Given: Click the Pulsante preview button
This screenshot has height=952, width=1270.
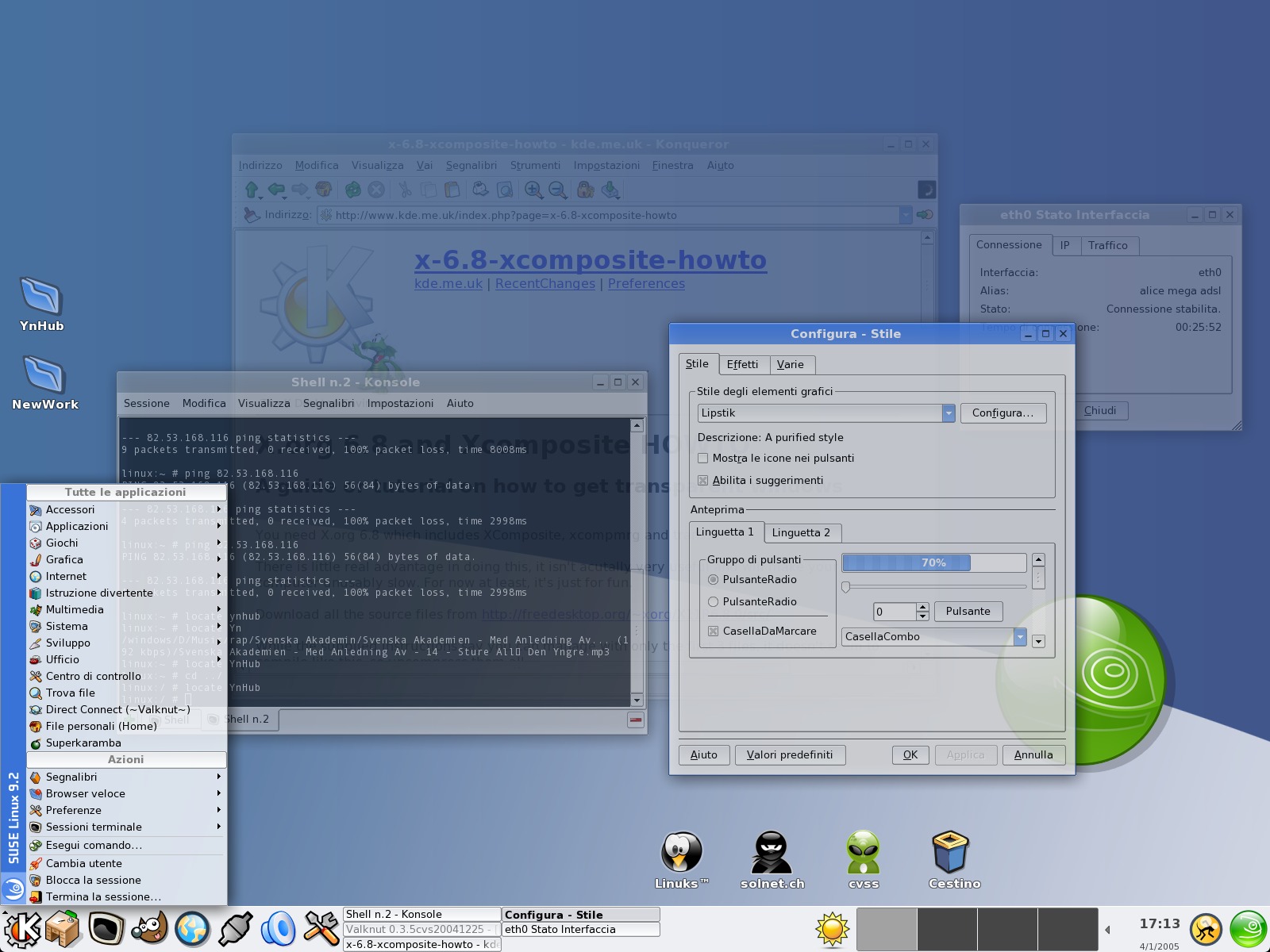Looking at the screenshot, I should (x=968, y=612).
